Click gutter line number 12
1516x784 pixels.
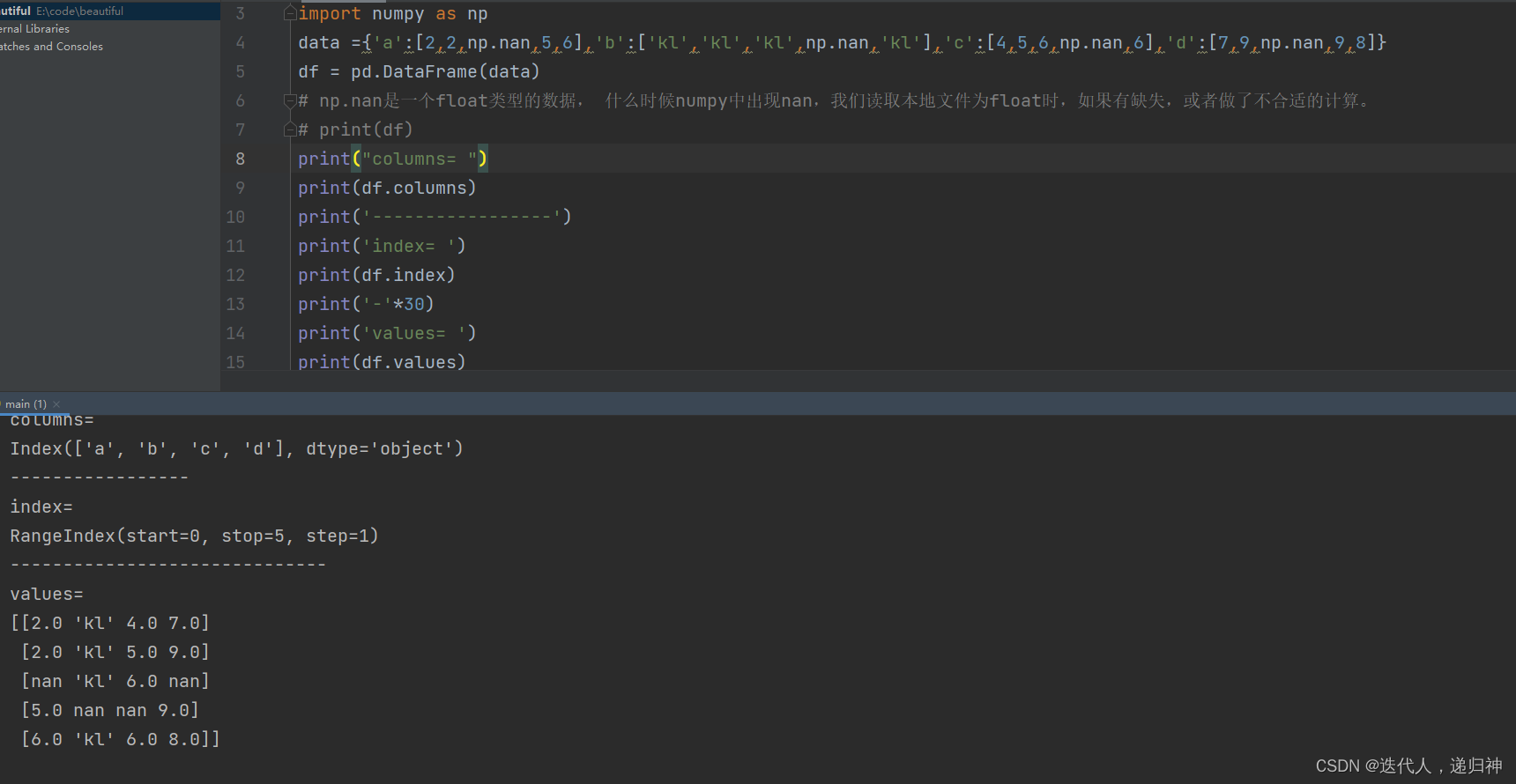point(235,275)
